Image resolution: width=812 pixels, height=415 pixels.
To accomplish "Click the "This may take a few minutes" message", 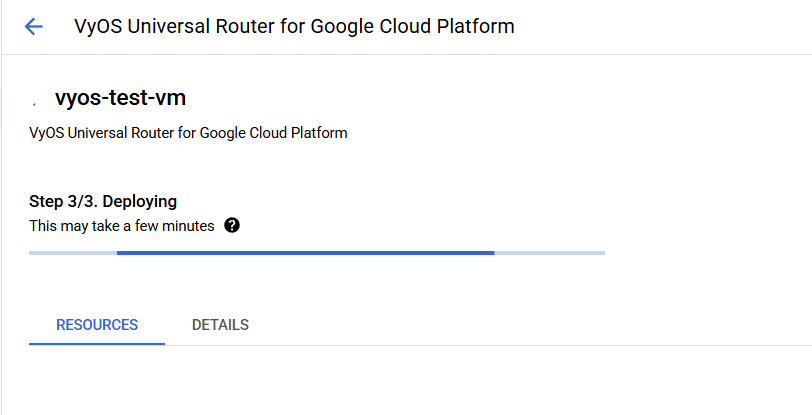I will [x=122, y=226].
